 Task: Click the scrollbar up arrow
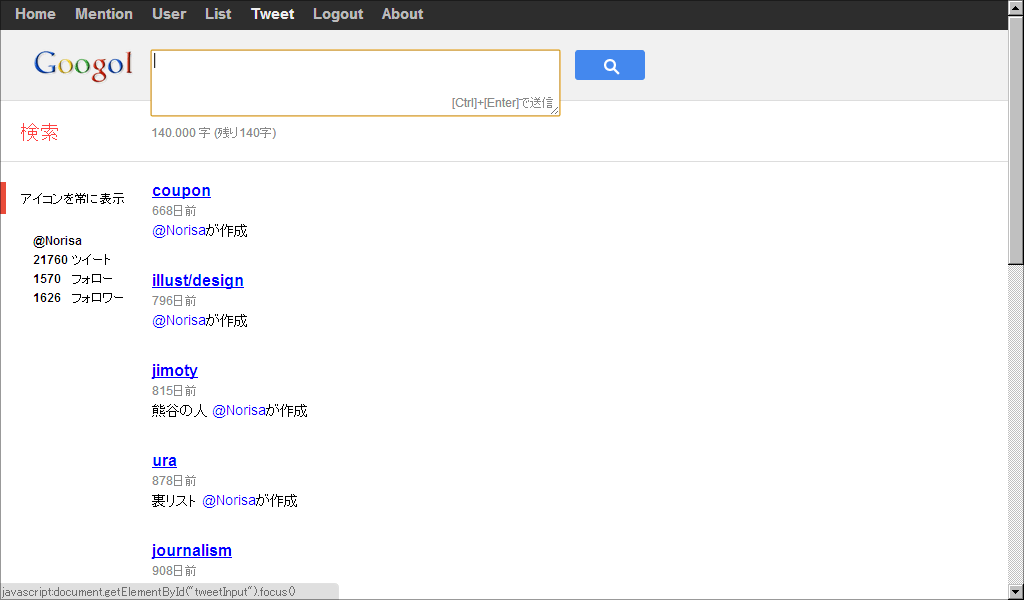1016,8
